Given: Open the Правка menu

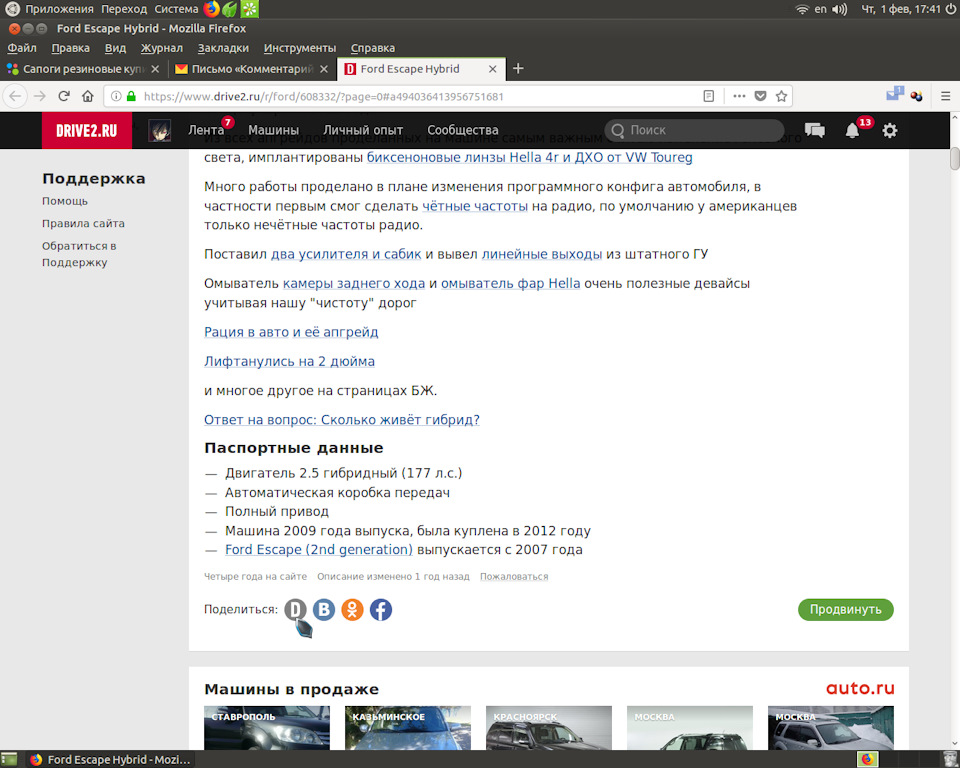Looking at the screenshot, I should pyautogui.click(x=70, y=48).
